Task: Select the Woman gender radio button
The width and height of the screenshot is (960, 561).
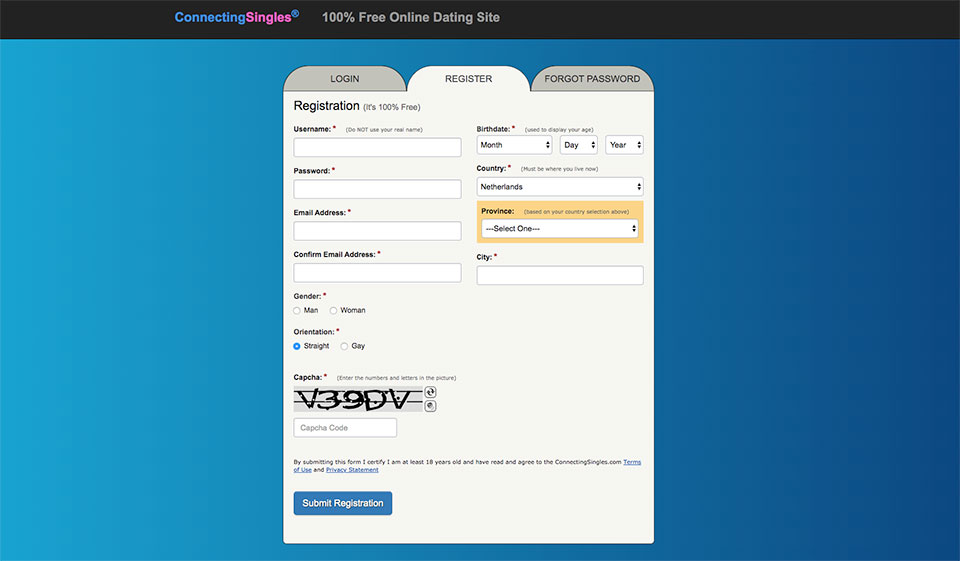Action: pyautogui.click(x=334, y=311)
